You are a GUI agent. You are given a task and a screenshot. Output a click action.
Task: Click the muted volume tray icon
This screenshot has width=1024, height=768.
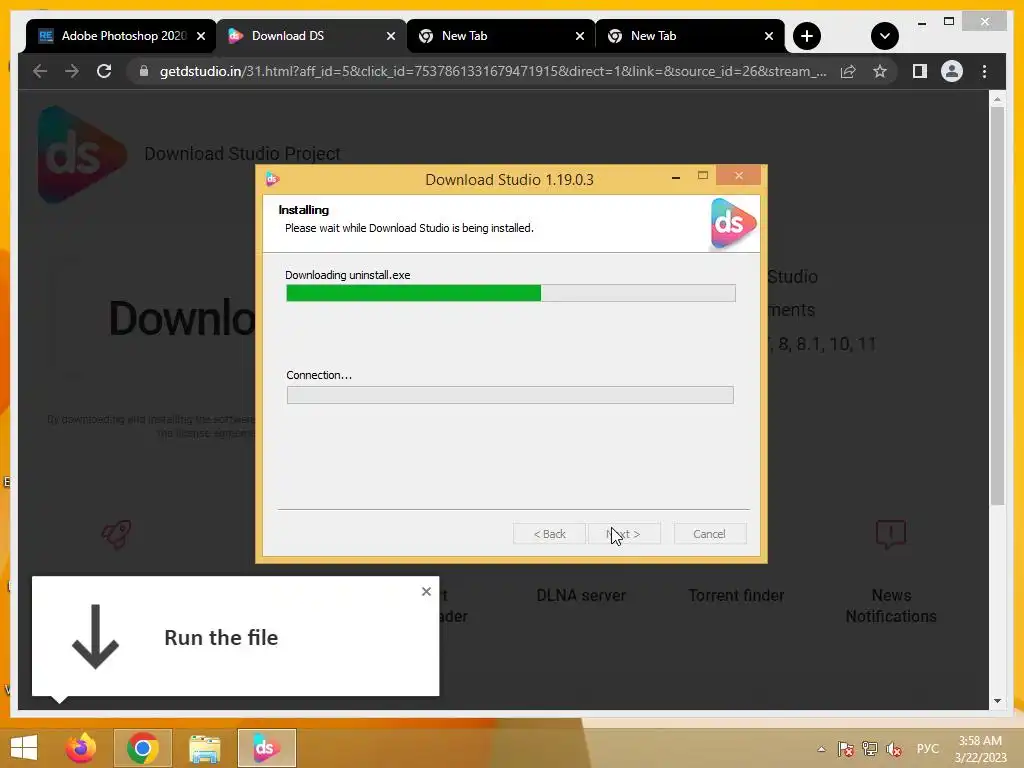[x=894, y=749]
